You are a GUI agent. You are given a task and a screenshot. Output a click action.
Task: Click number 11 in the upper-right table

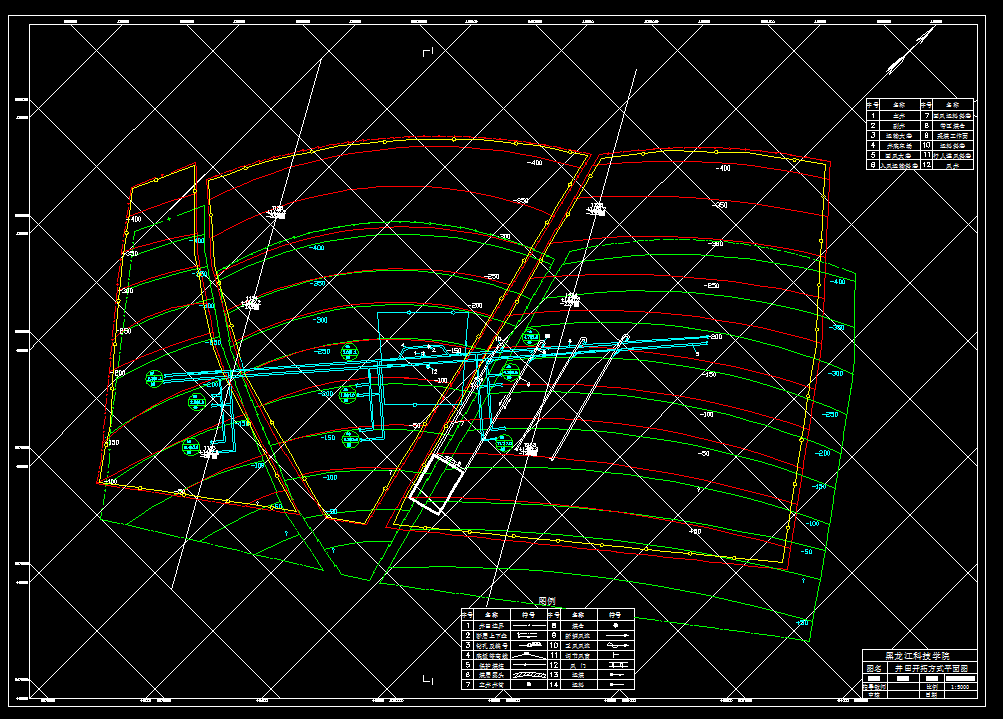coord(926,155)
